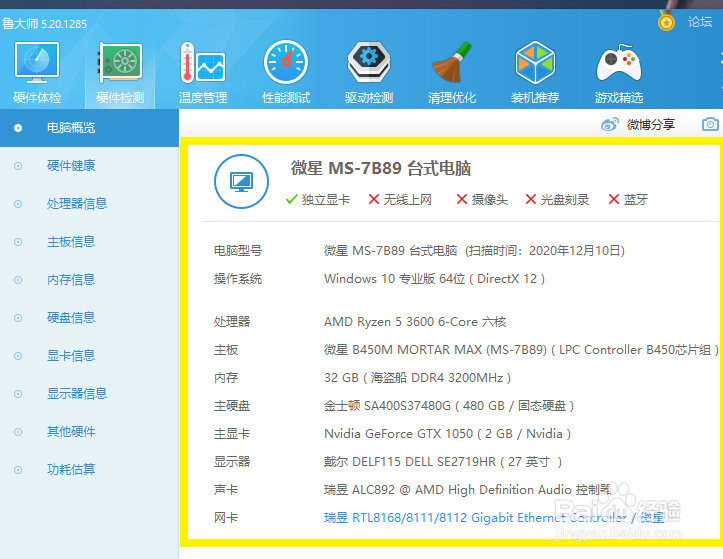Click radio bullet beside 主板信息
The image size is (723, 559).
click(18, 242)
